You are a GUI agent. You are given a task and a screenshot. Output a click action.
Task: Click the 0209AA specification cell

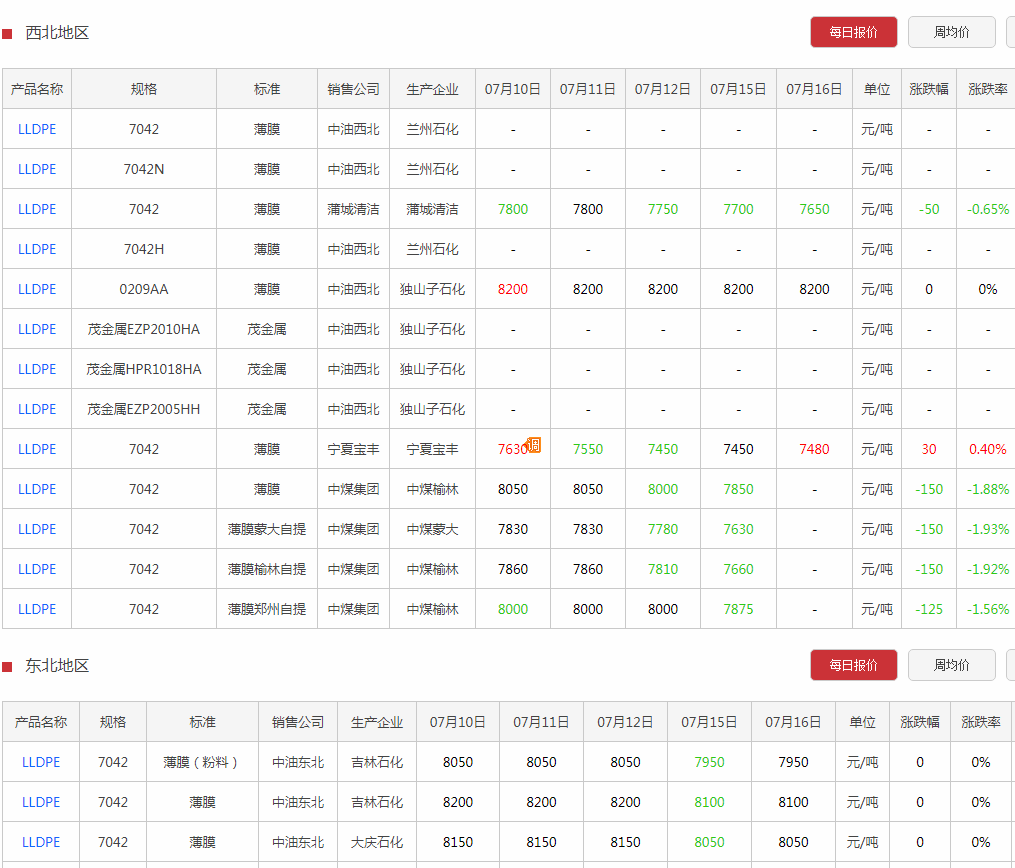(x=144, y=289)
